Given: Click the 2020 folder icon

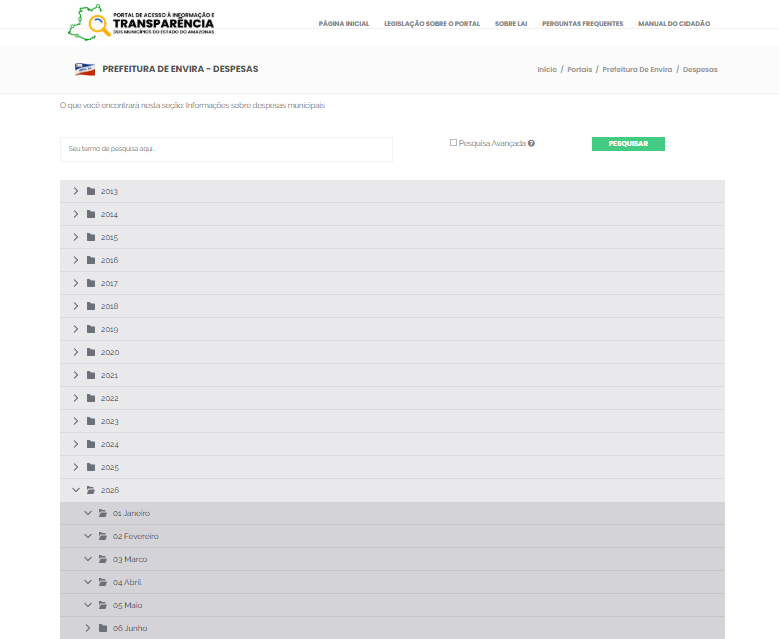Looking at the screenshot, I should click(x=91, y=352).
